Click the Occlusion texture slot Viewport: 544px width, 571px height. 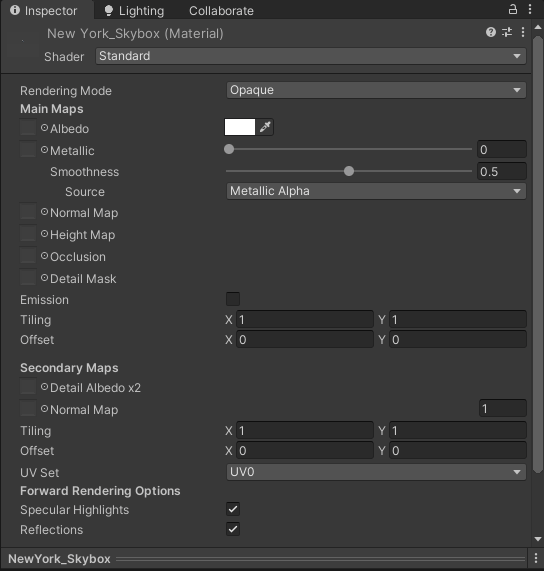[28, 256]
